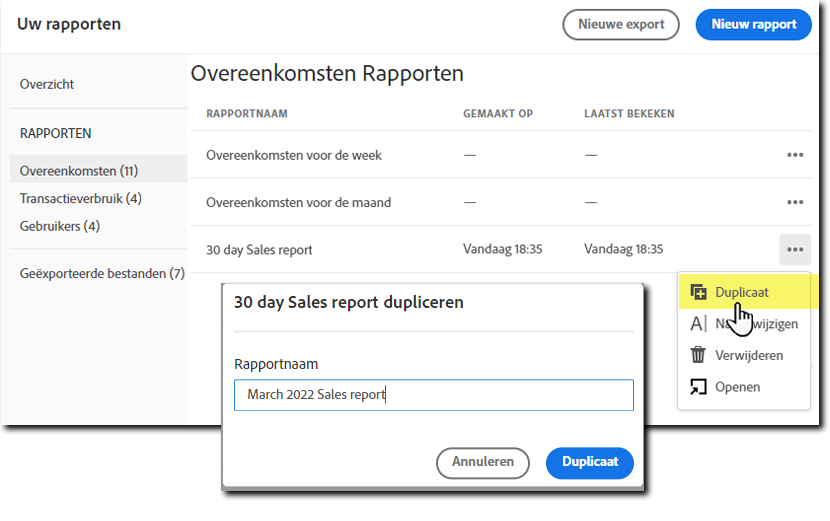The height and width of the screenshot is (521, 830).
Task: Click the RAPPORTEN section label in sidebar
Action: [x=56, y=133]
